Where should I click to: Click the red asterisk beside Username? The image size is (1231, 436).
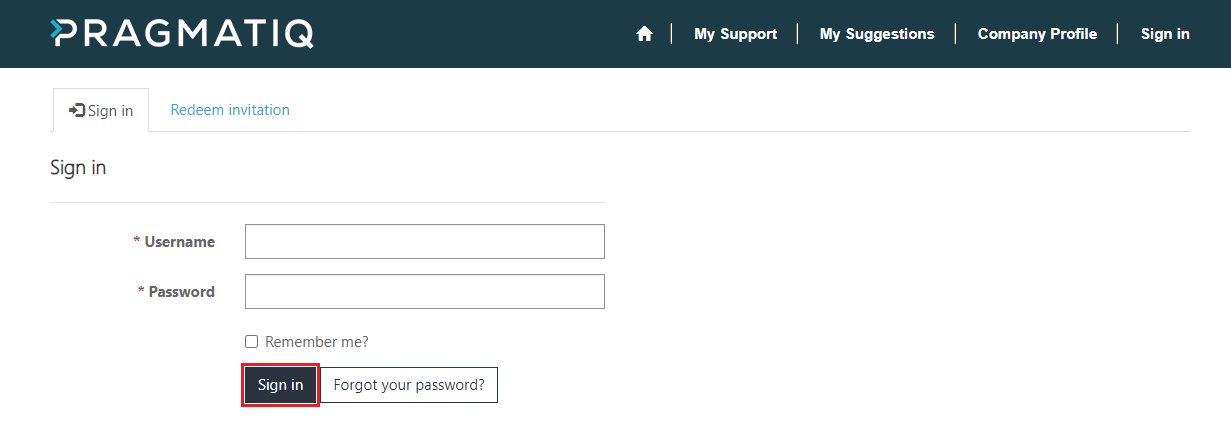(136, 242)
